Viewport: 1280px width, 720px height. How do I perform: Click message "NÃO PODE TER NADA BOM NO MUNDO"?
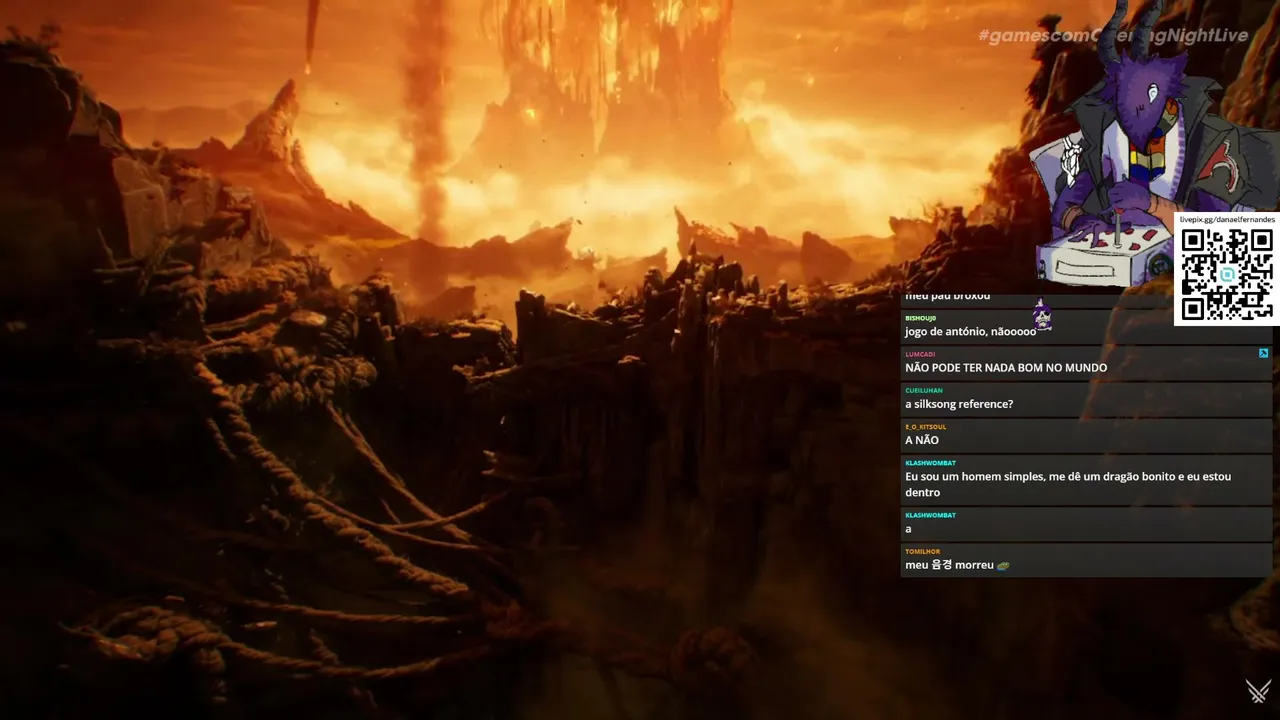coord(1006,368)
